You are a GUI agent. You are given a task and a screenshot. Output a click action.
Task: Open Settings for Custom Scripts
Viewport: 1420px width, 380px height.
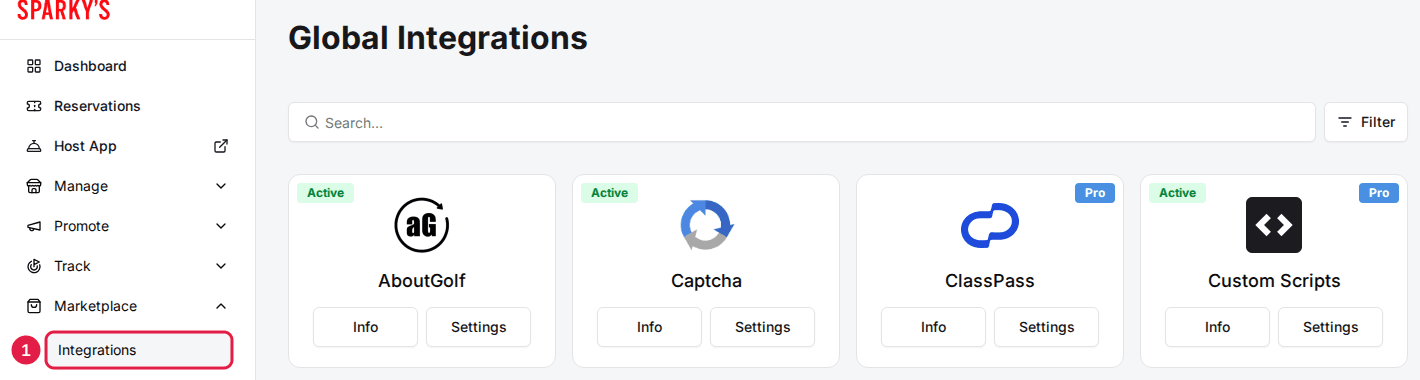pos(1330,327)
